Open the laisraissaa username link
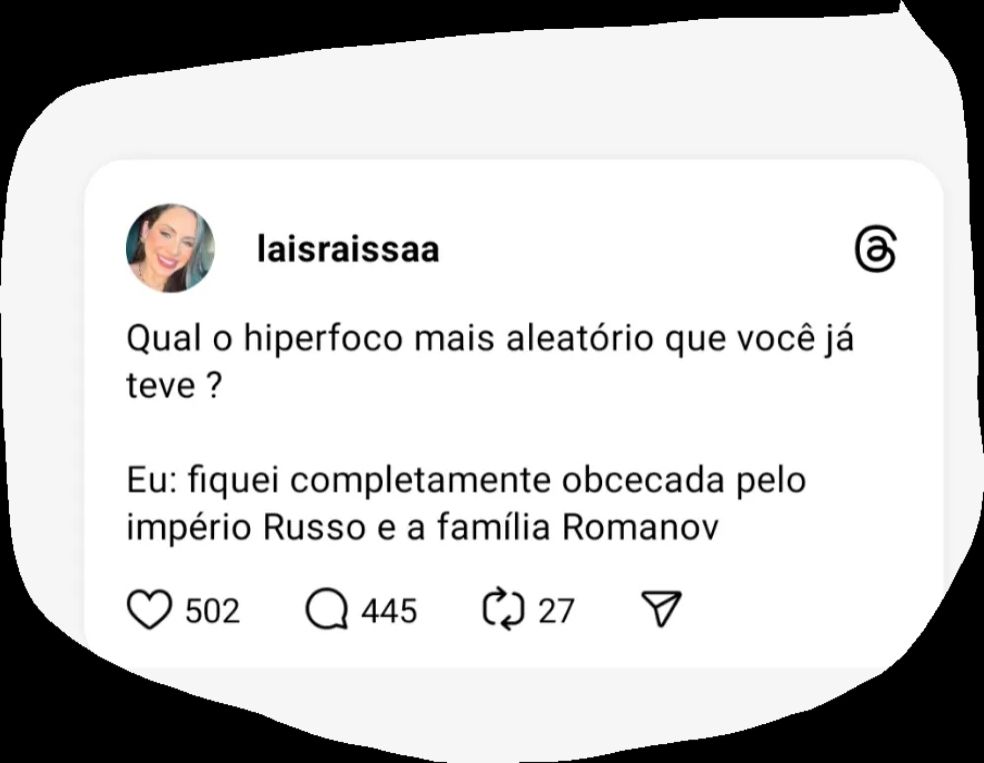The width and height of the screenshot is (984, 763). (348, 249)
